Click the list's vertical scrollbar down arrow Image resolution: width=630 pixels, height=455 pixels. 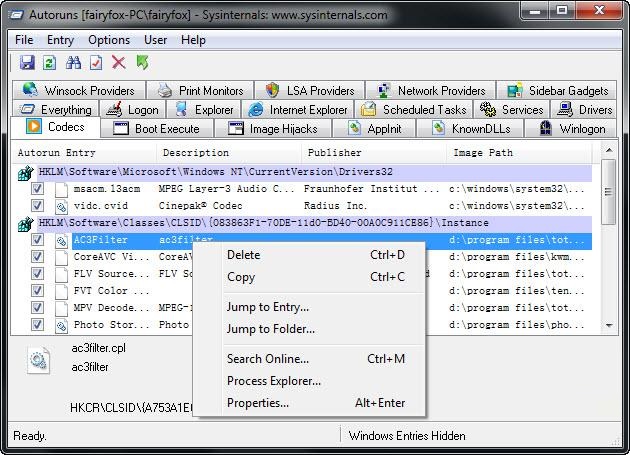(608, 327)
